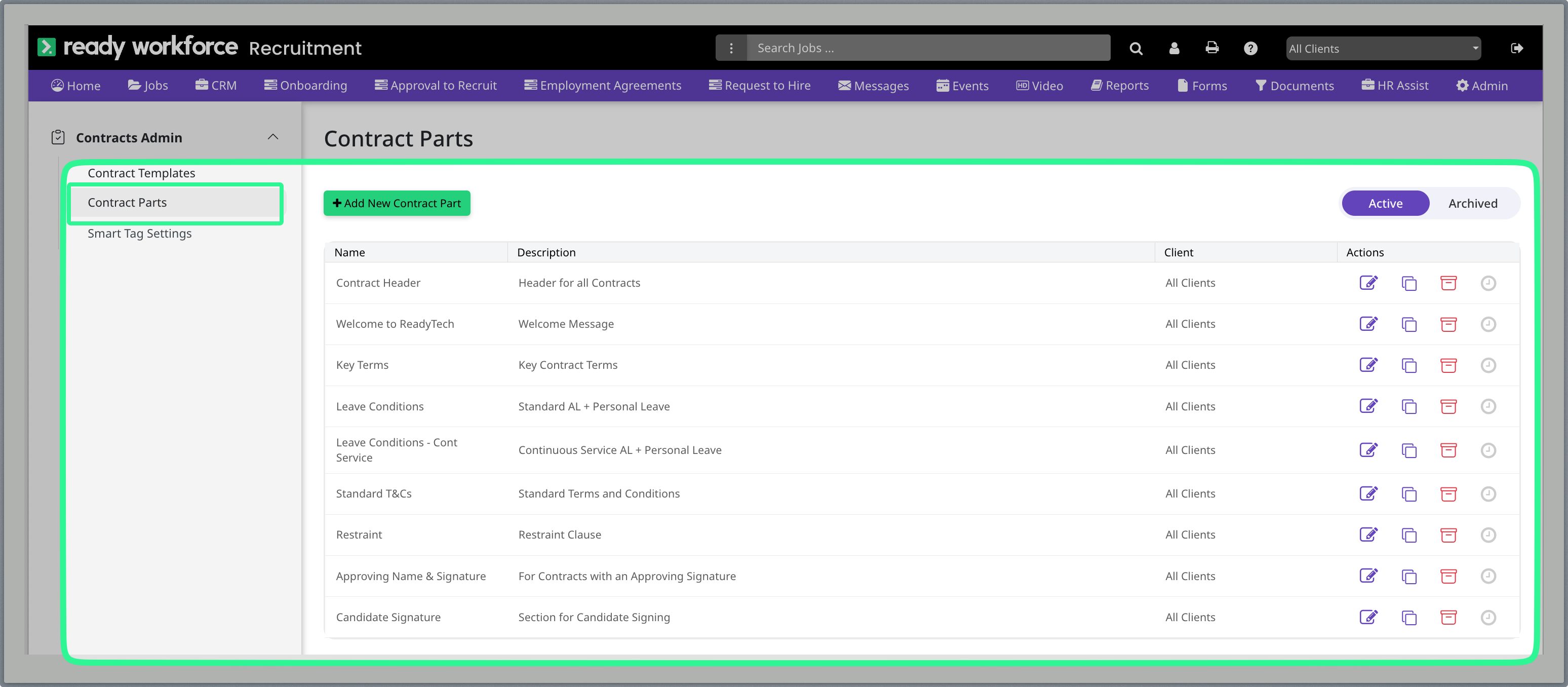
Task: Click the logout icon
Action: 1516,48
